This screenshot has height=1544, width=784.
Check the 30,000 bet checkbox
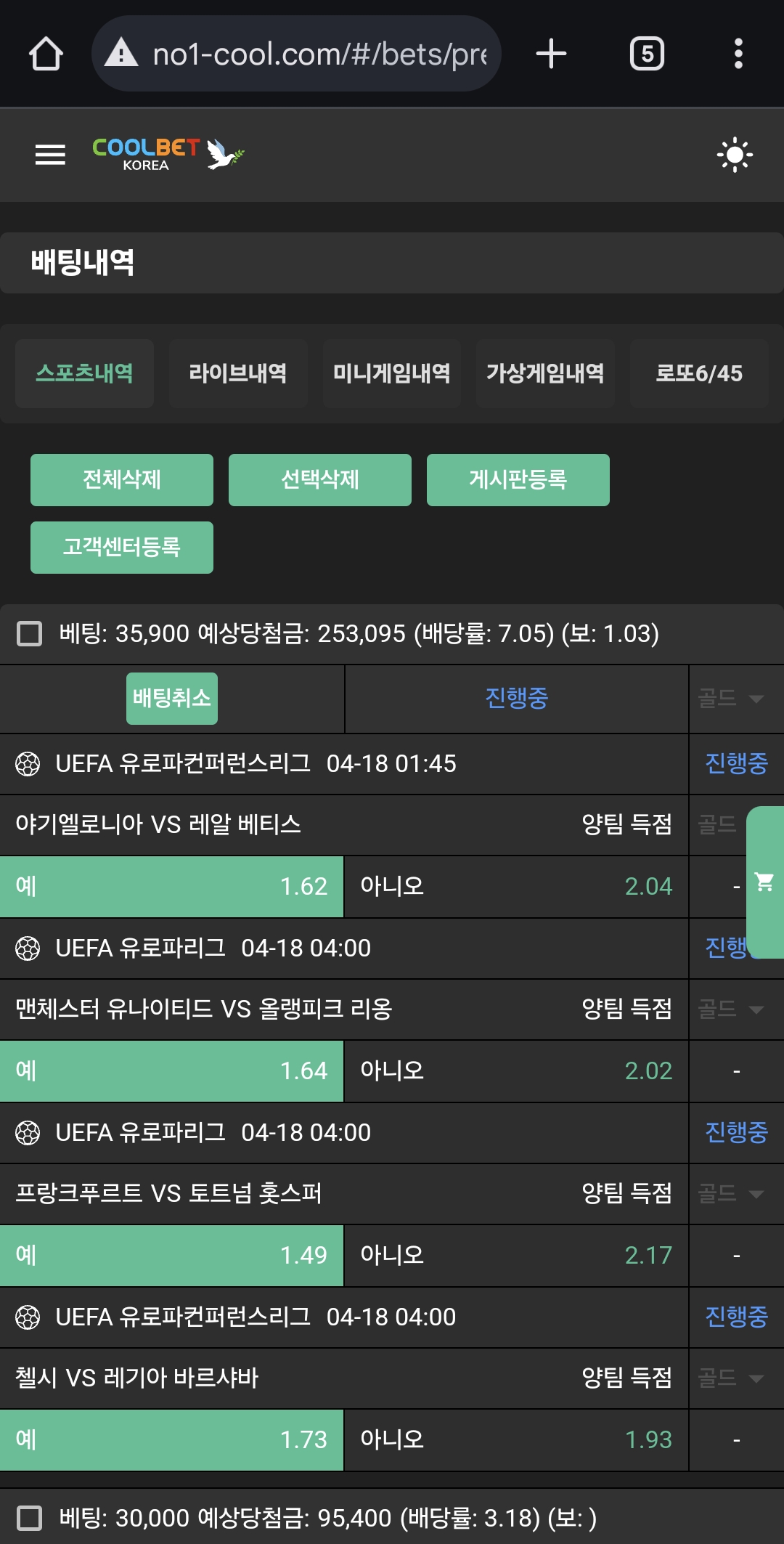30,1518
